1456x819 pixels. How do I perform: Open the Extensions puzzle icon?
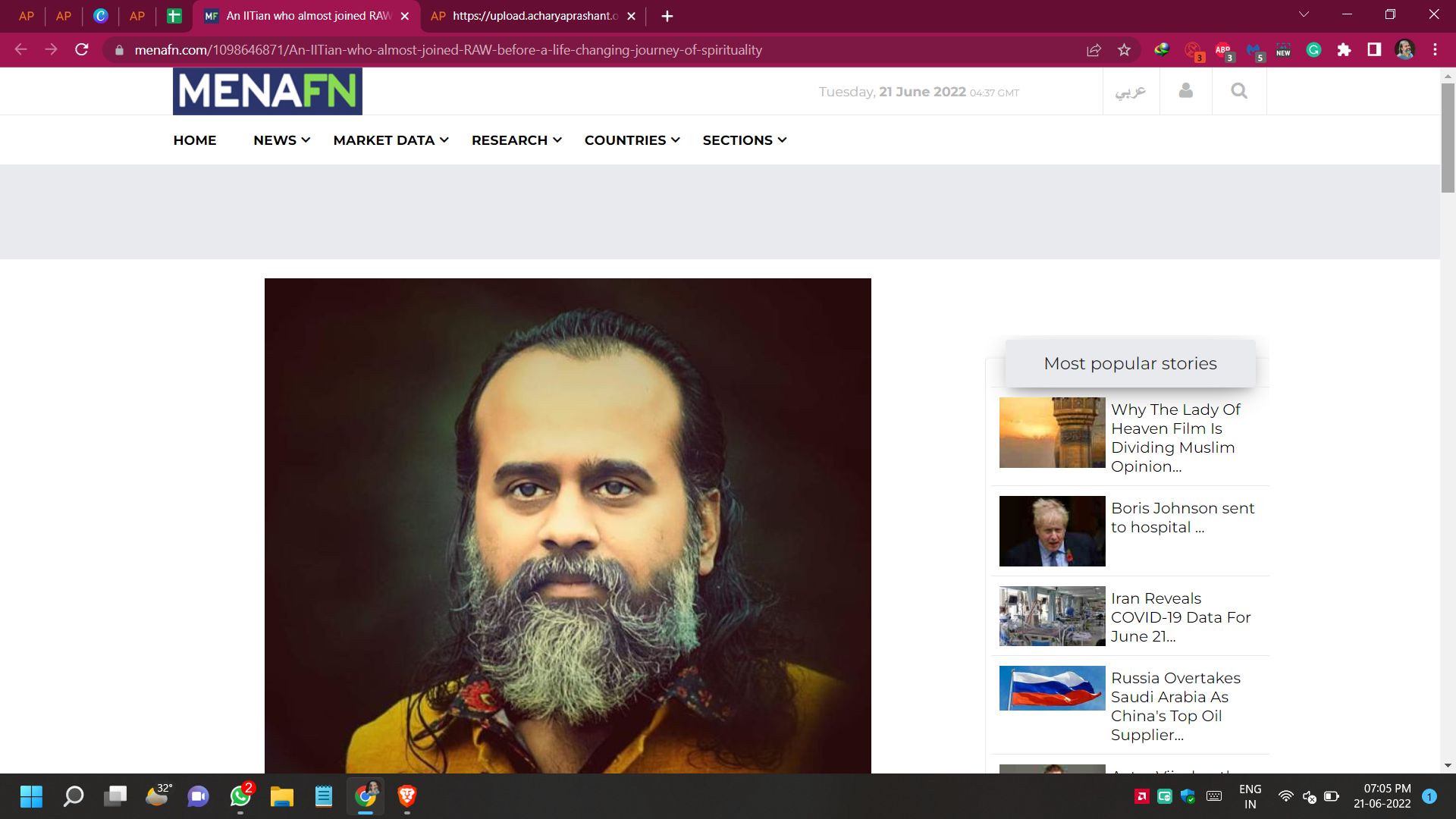coord(1344,50)
